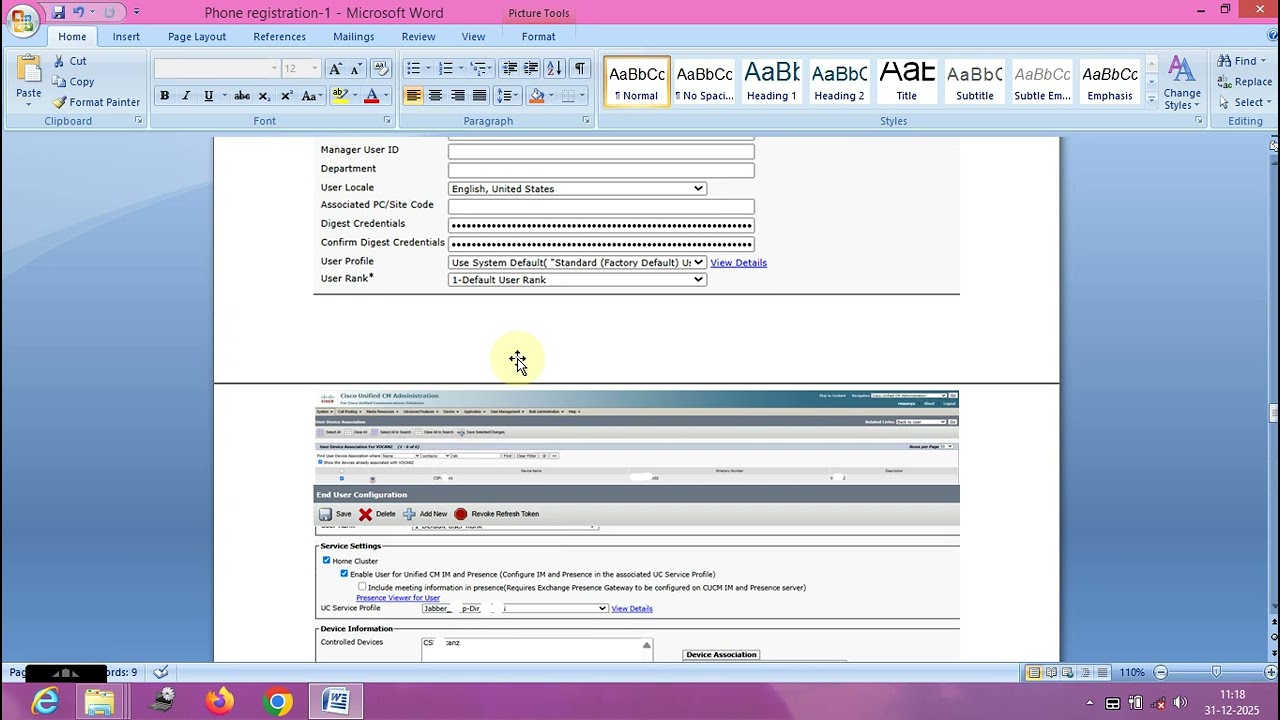Click the zoom slider handle in status bar
The width and height of the screenshot is (1280, 720).
tap(1216, 672)
